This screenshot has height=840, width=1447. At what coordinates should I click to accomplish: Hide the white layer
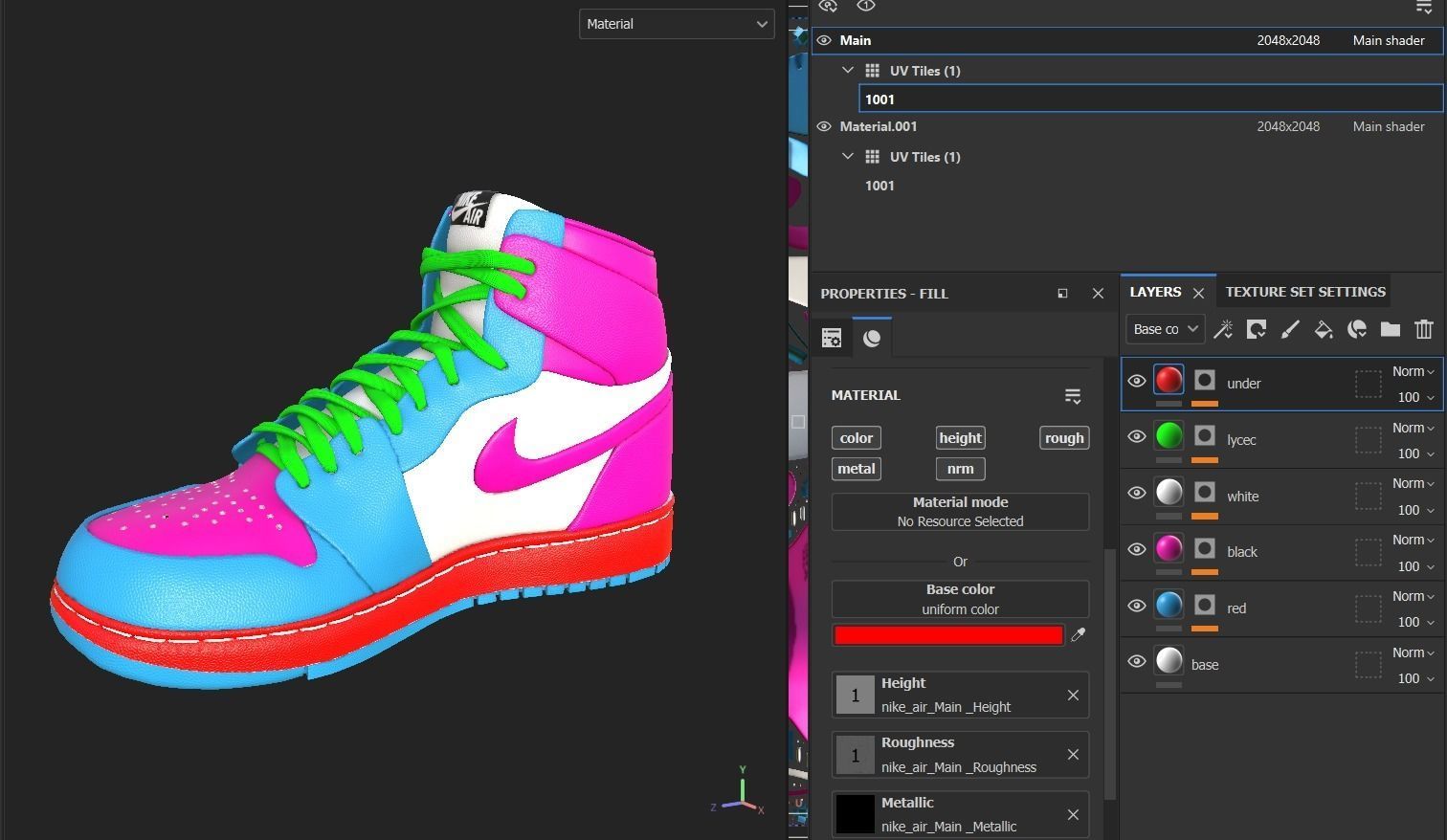1137,494
